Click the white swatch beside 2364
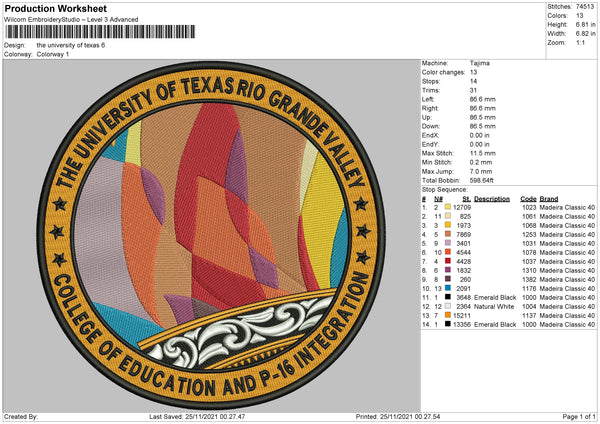This screenshot has width=600, height=424. click(448, 306)
